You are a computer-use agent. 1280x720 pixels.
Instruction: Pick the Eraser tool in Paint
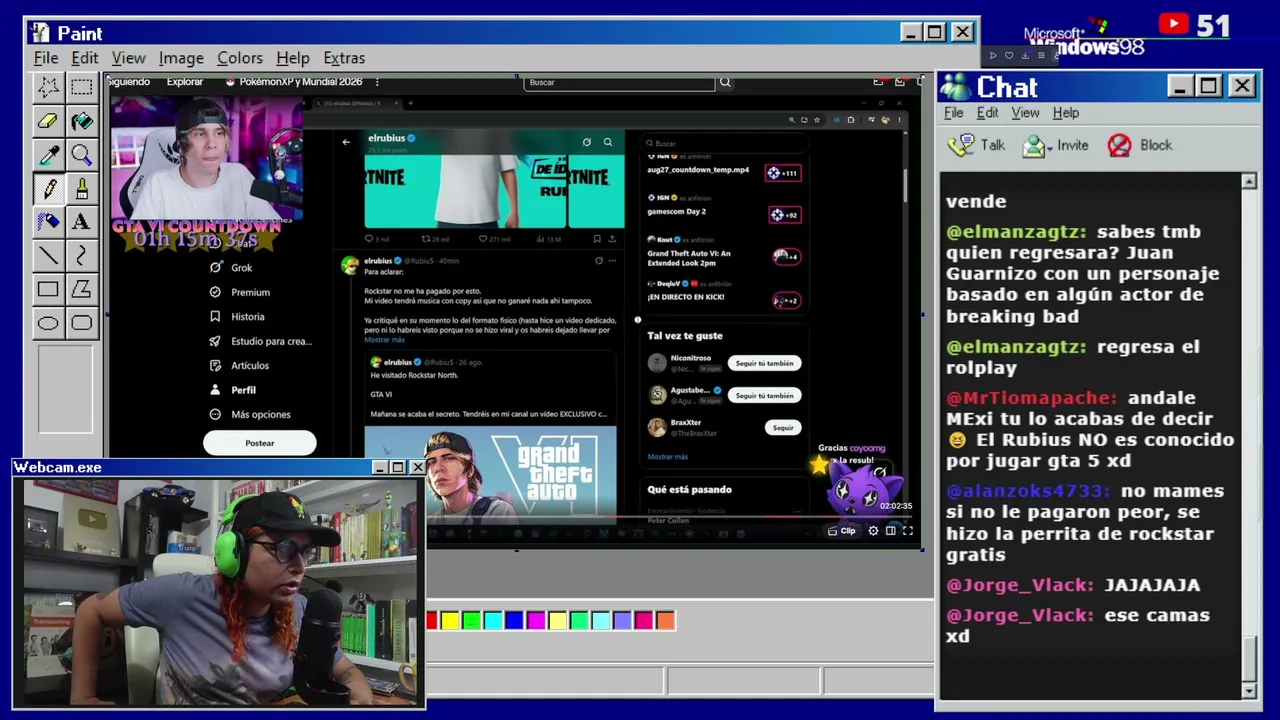48,121
